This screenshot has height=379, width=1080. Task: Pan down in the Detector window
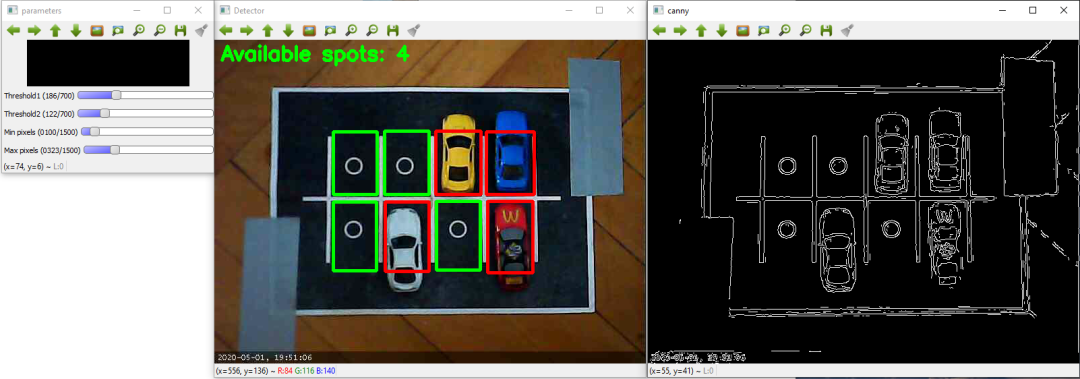289,30
